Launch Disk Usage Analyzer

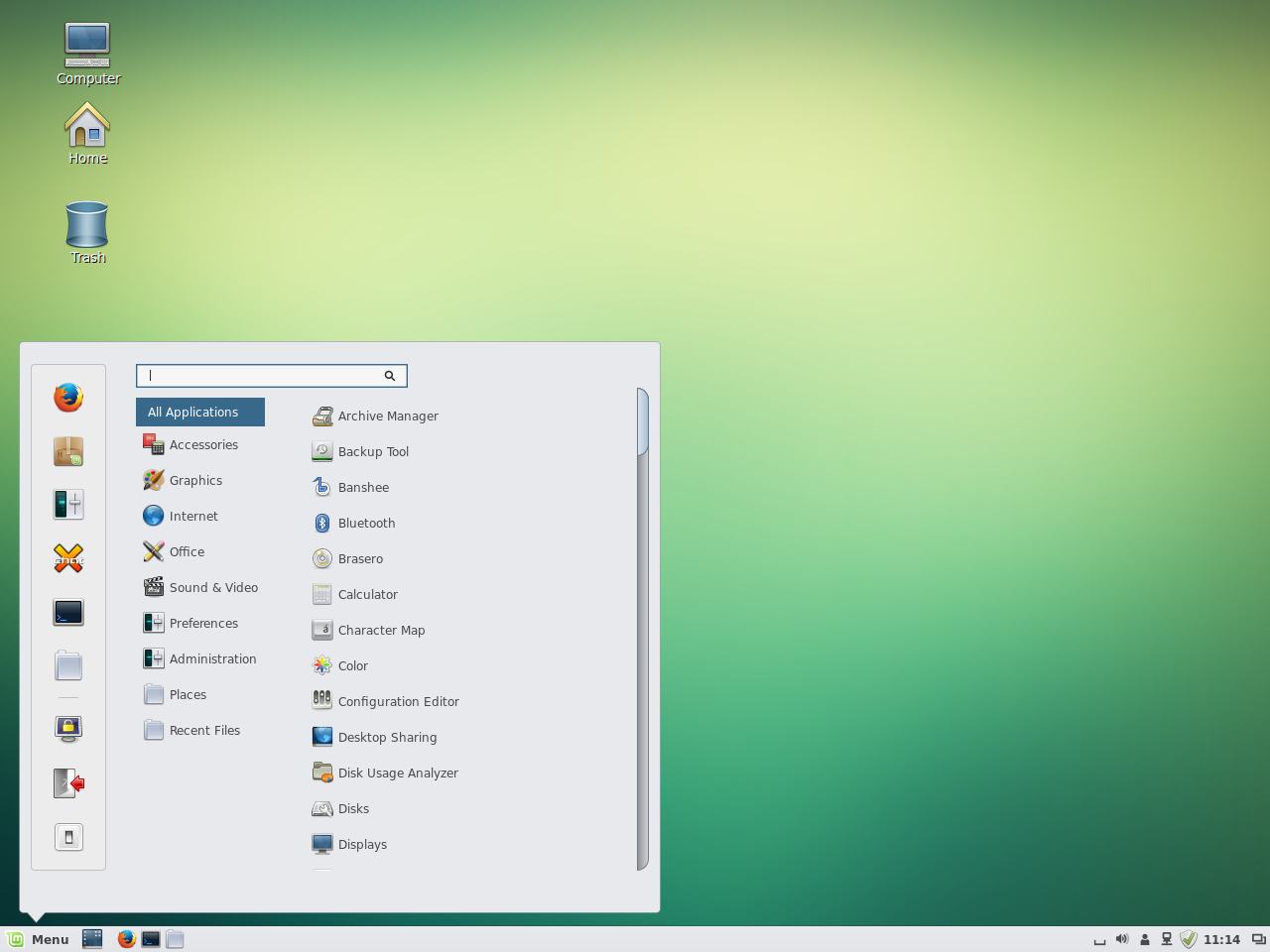(x=385, y=773)
